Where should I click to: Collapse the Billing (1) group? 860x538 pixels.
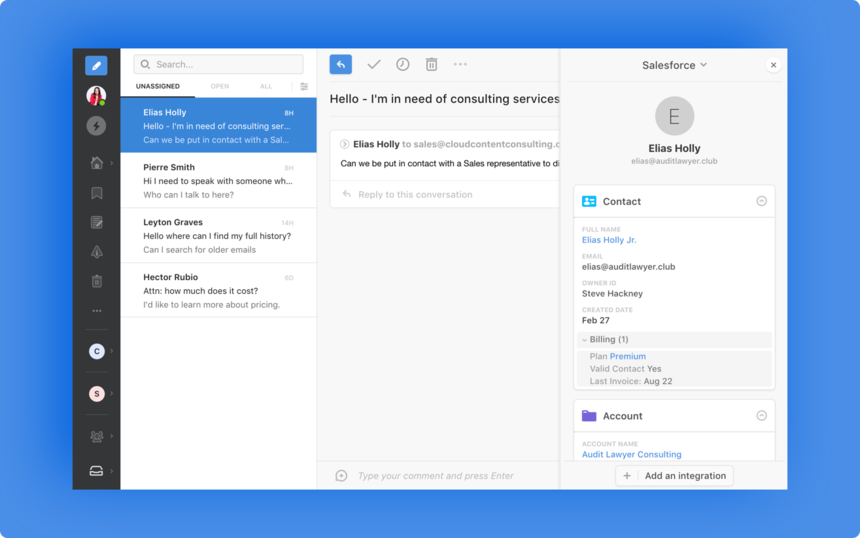[x=674, y=339]
